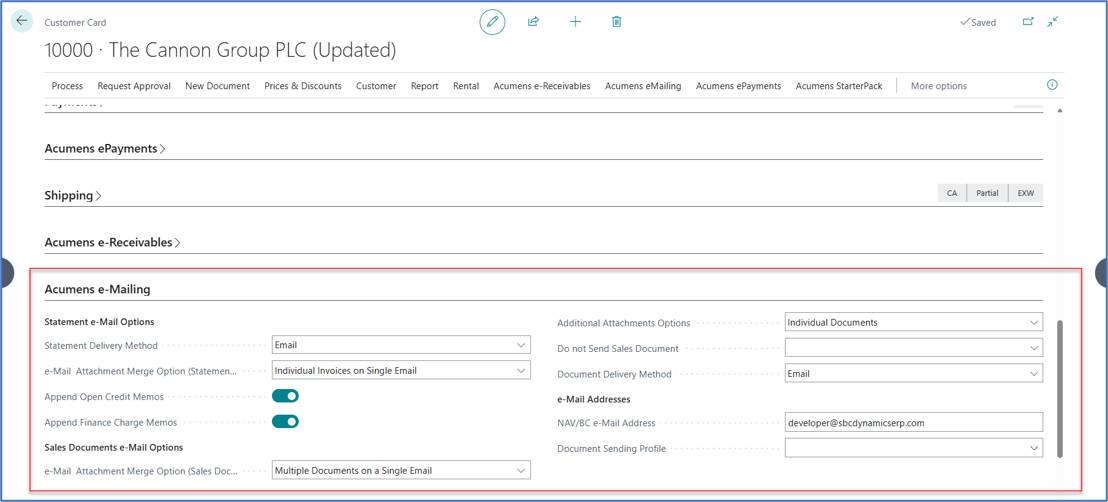This screenshot has width=1108, height=502.
Task: Expand the Acumens e-Receivables section
Action: 112,242
